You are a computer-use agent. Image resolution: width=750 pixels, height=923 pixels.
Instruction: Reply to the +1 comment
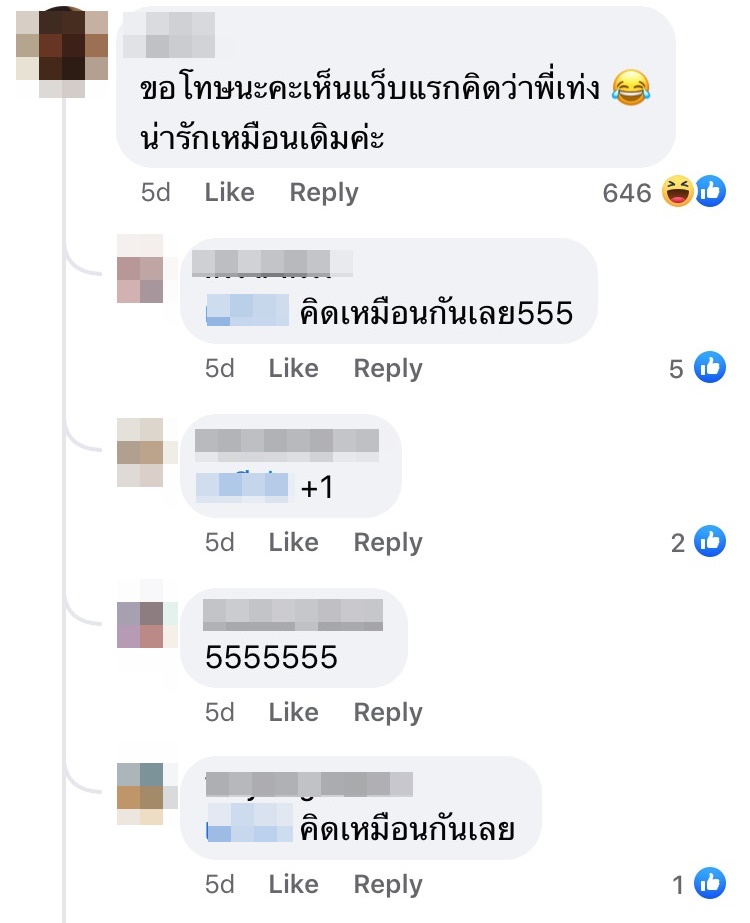(x=388, y=543)
